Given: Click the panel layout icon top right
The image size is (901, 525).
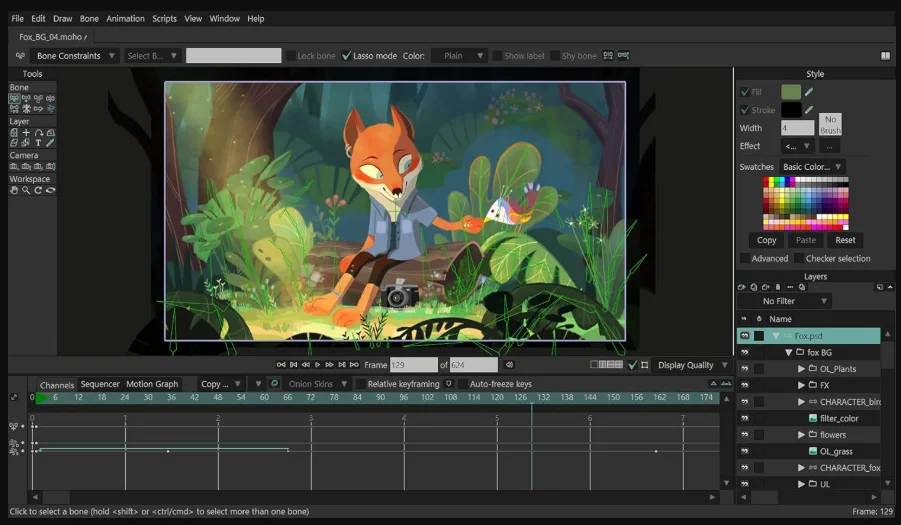Looking at the screenshot, I should click(x=885, y=56).
